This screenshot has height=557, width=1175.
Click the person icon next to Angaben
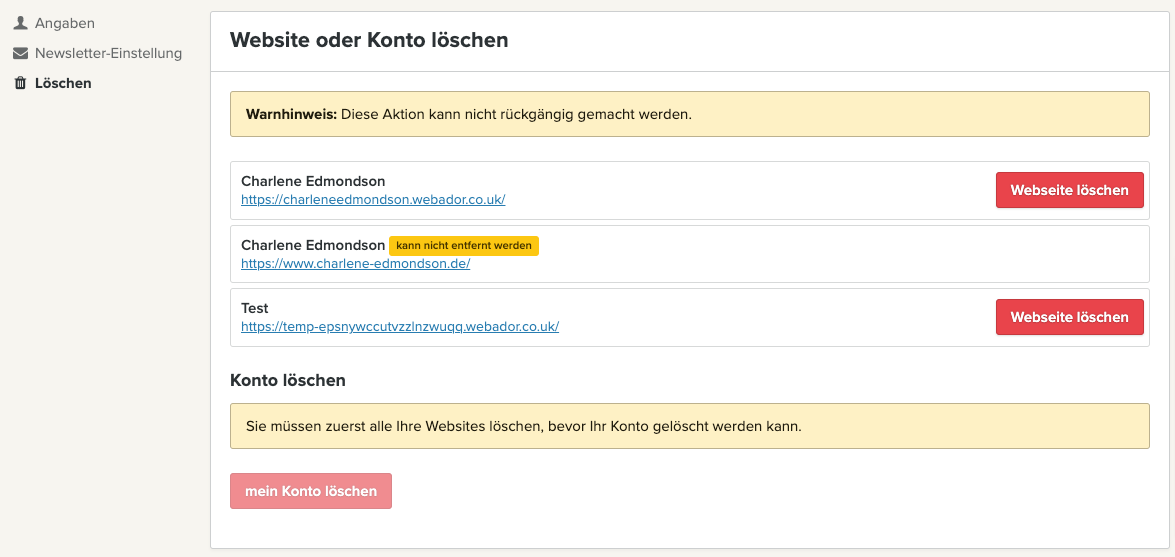[x=20, y=23]
